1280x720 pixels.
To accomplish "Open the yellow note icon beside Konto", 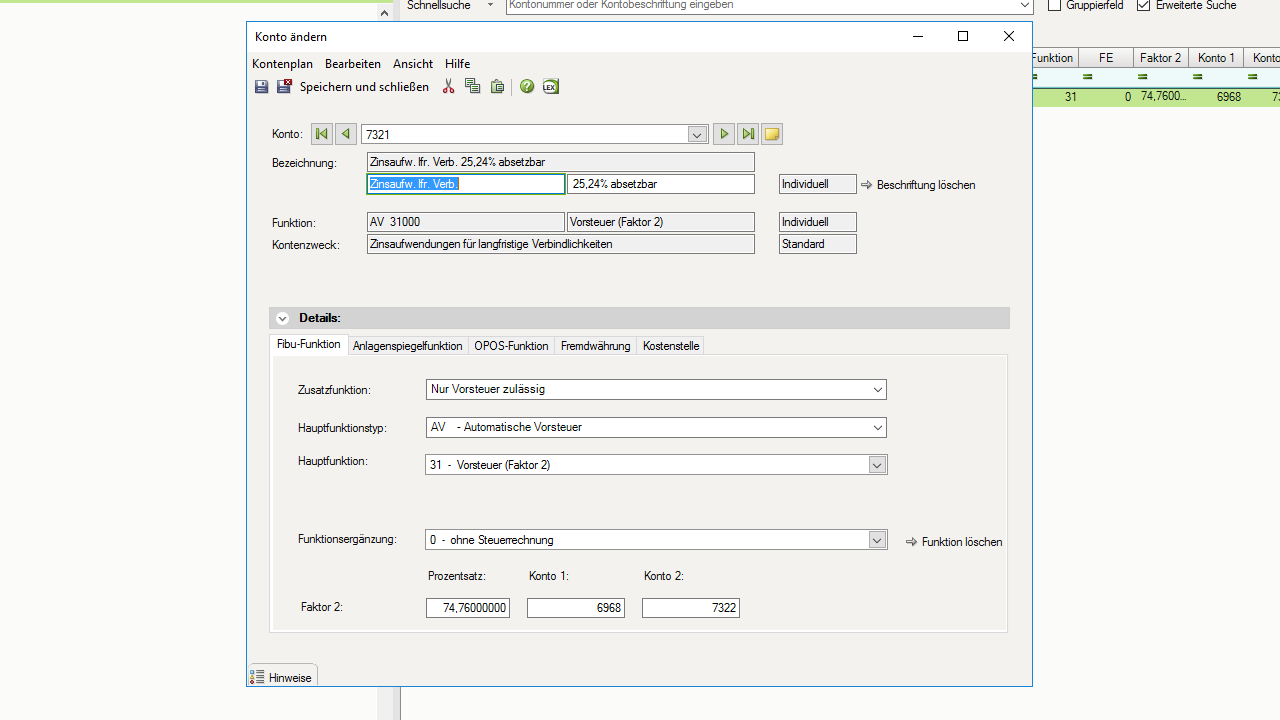I will (772, 134).
